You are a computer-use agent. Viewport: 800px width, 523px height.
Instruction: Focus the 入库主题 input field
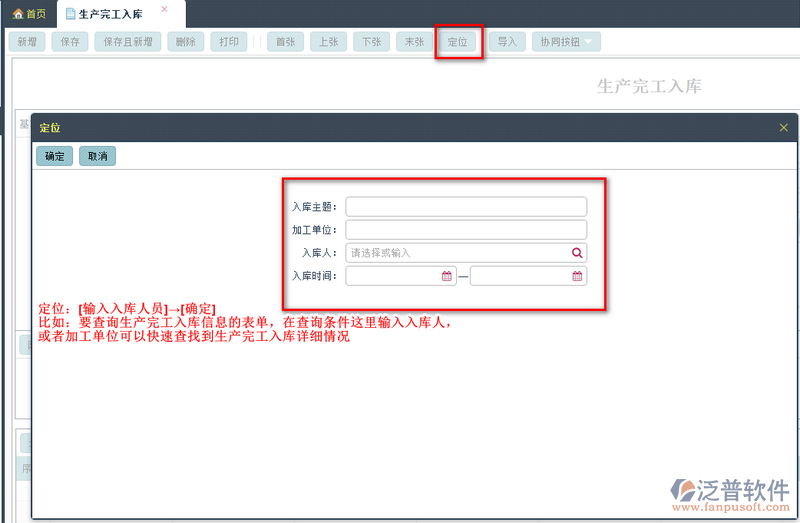(466, 207)
